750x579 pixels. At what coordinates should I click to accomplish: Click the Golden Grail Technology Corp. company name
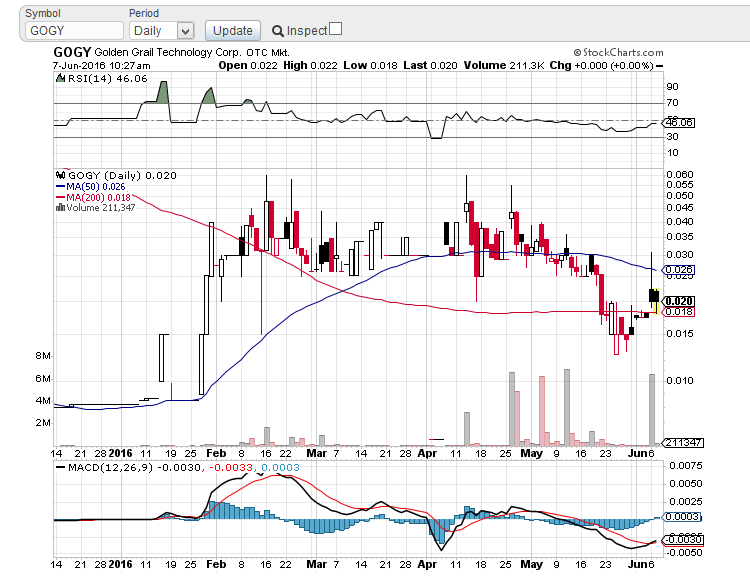coord(168,52)
